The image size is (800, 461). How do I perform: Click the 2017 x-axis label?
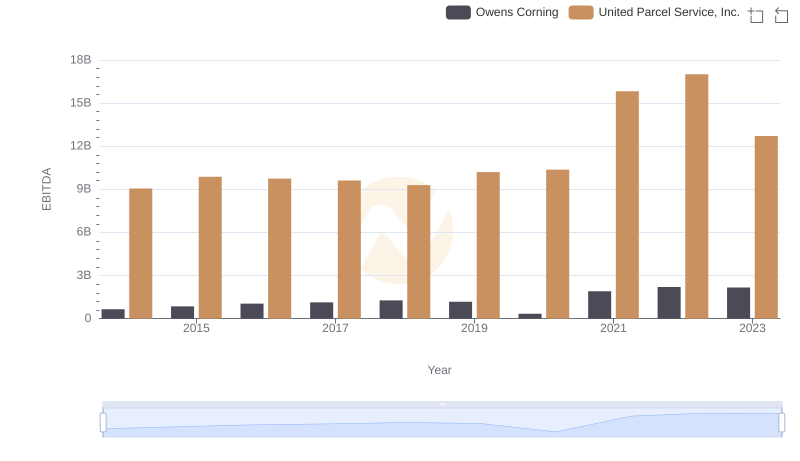(x=335, y=328)
